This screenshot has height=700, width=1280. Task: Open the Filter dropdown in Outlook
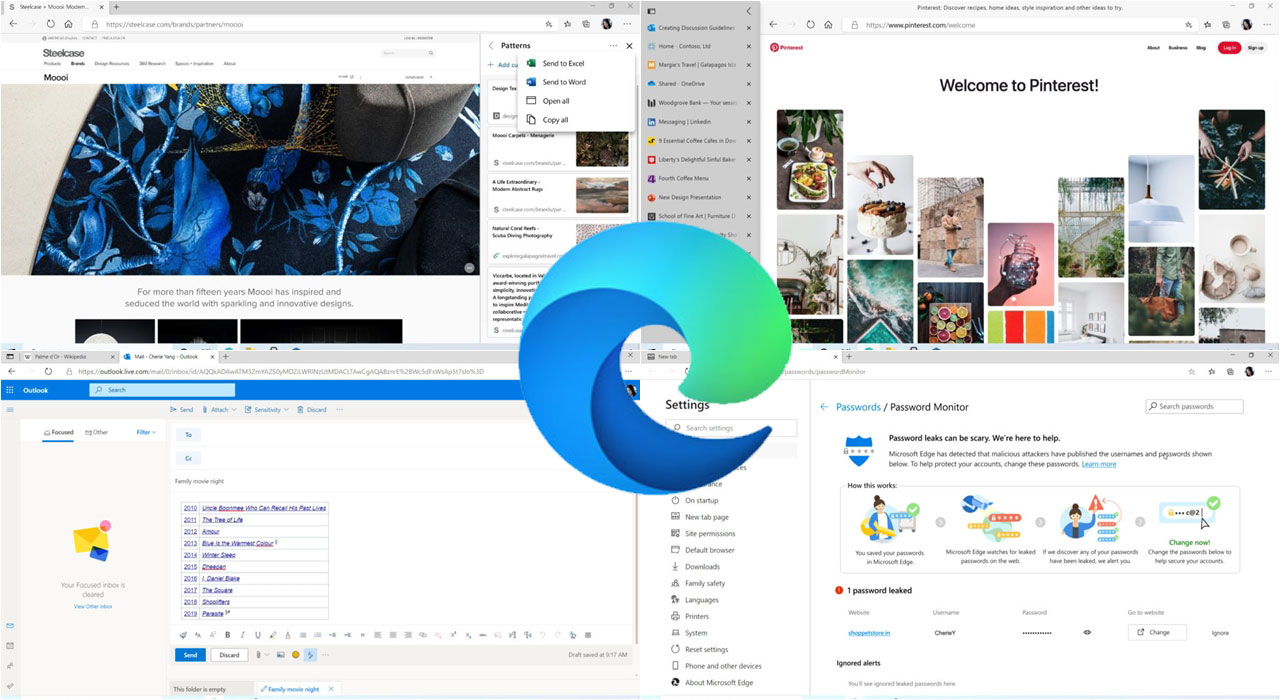[x=144, y=432]
